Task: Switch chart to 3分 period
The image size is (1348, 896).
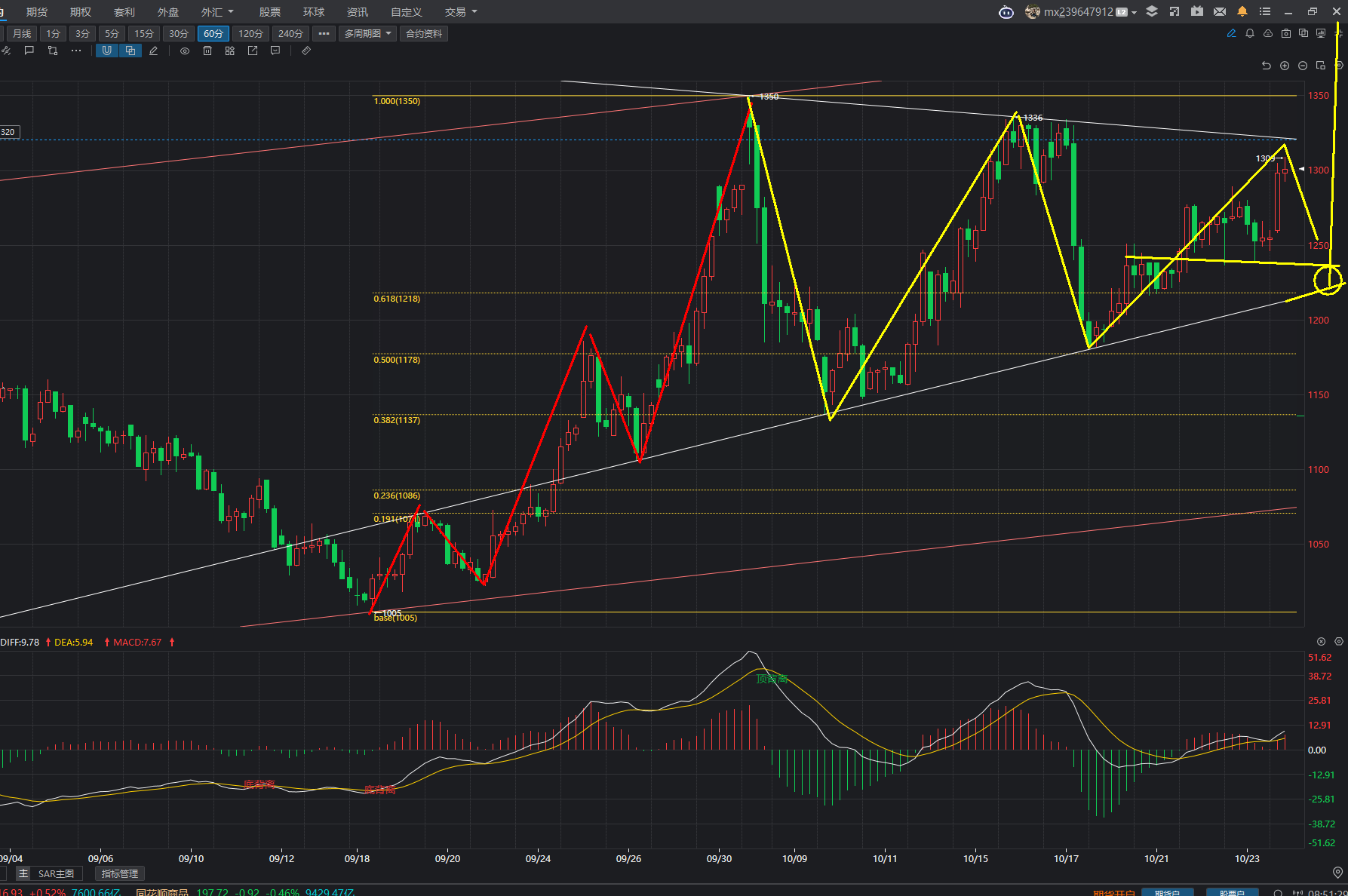Action: pos(82,33)
